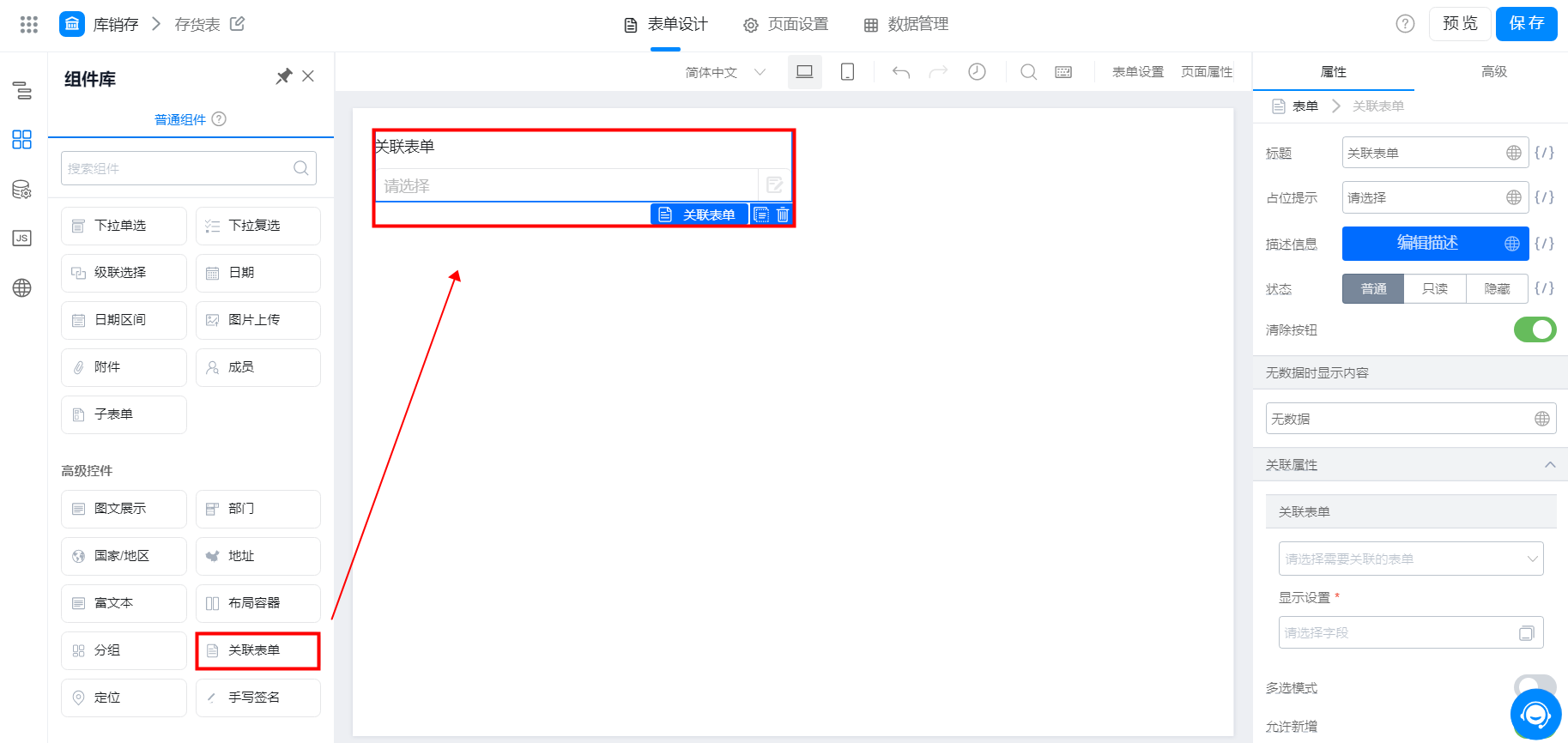Open 请选择需要关联的表单 dropdown
This screenshot has height=743, width=1568.
pos(1411,559)
